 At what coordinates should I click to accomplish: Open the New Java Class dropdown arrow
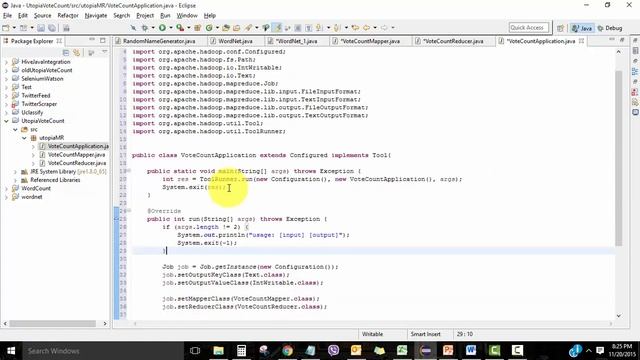(217, 28)
